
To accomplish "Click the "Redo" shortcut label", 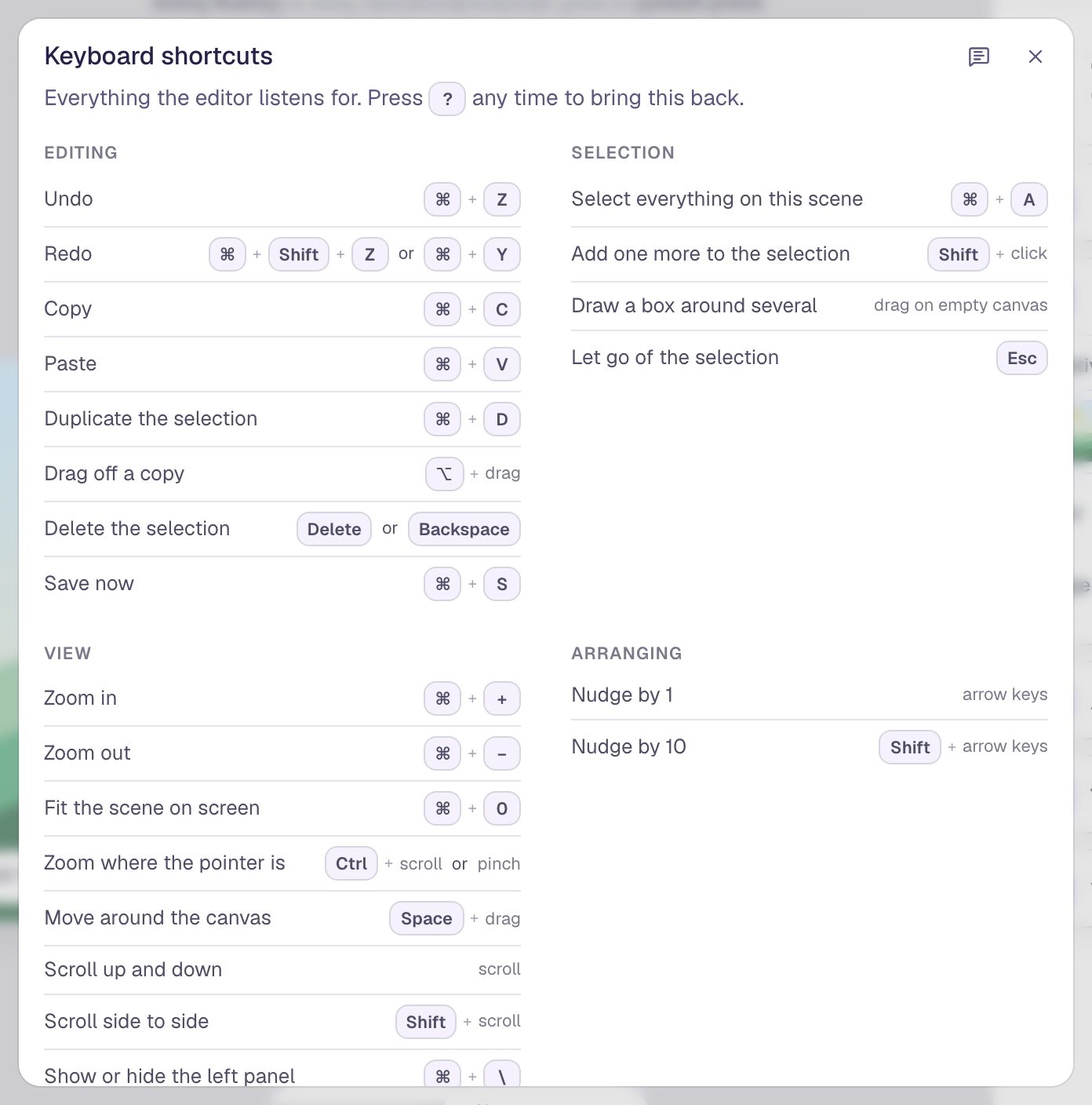I will [x=68, y=253].
